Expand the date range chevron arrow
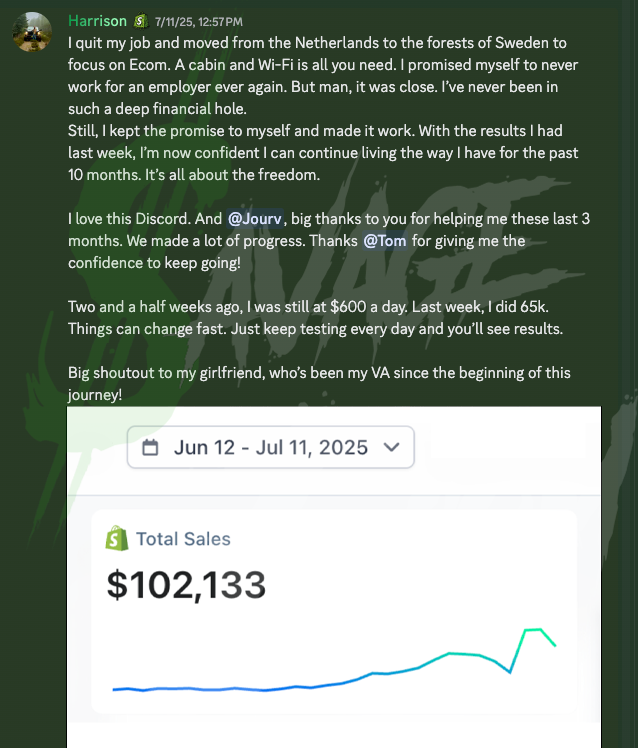This screenshot has height=748, width=638. click(x=391, y=447)
